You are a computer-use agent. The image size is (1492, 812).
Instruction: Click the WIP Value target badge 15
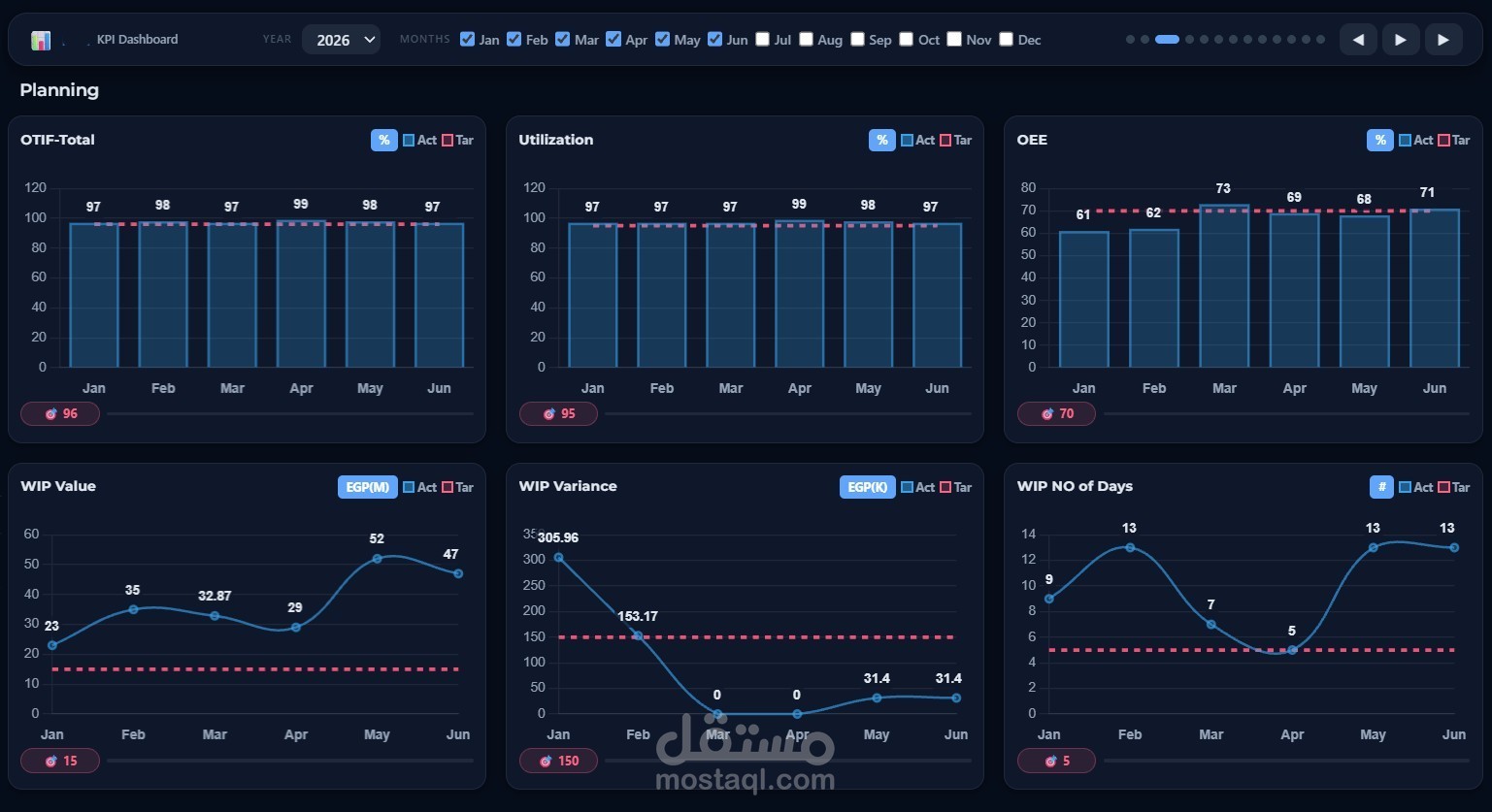pyautogui.click(x=60, y=762)
